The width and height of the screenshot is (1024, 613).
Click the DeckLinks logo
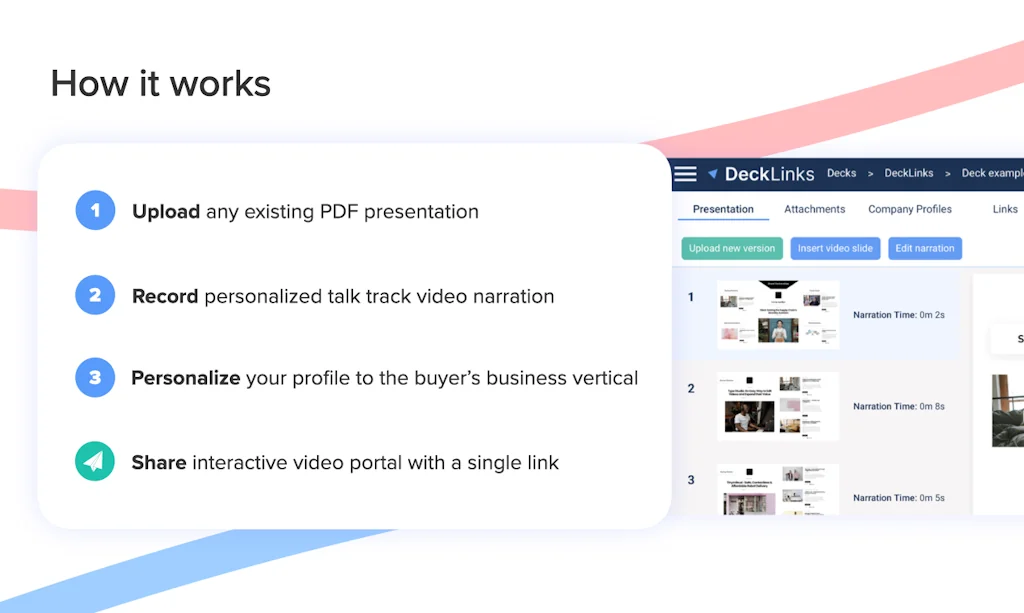[x=761, y=174]
